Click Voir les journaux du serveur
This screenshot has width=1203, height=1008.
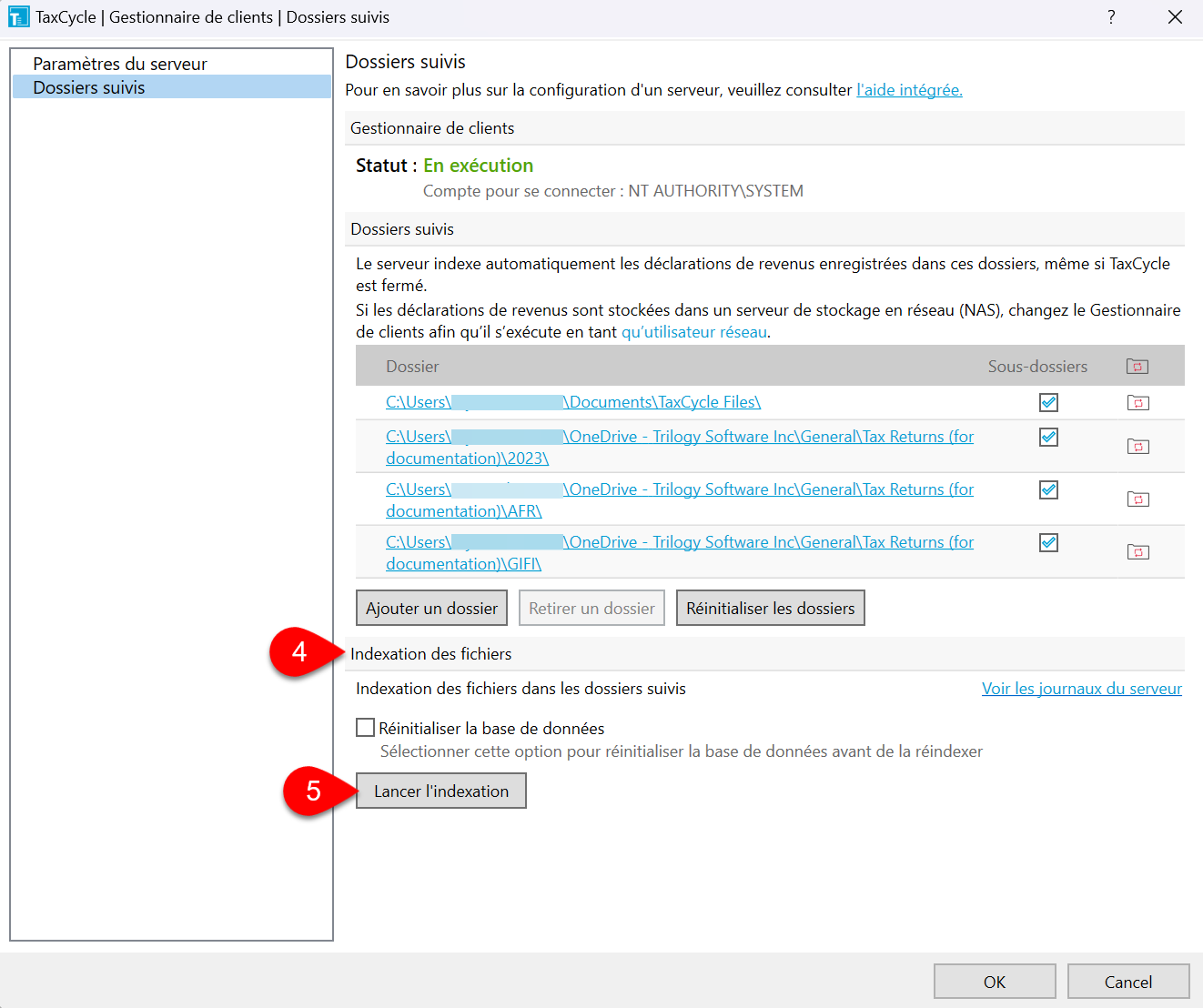pyautogui.click(x=1082, y=689)
